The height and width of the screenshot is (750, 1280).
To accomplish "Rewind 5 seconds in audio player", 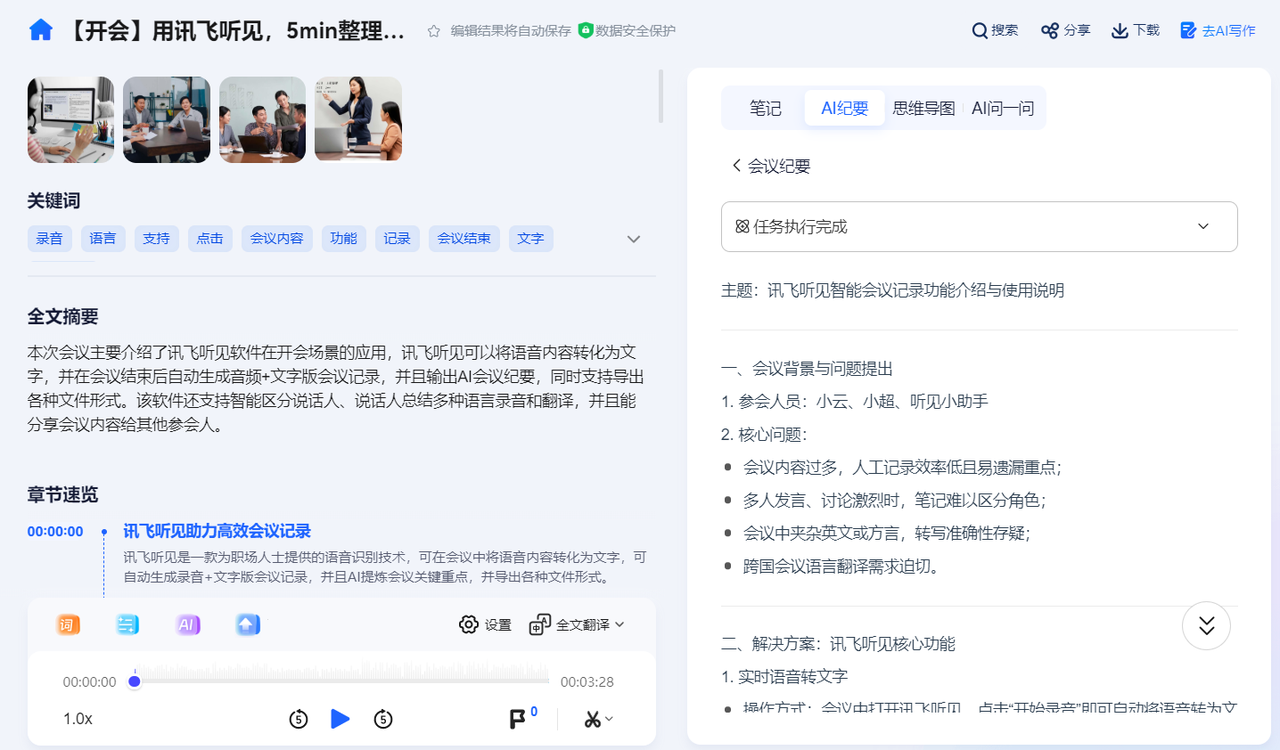I will [x=298, y=718].
